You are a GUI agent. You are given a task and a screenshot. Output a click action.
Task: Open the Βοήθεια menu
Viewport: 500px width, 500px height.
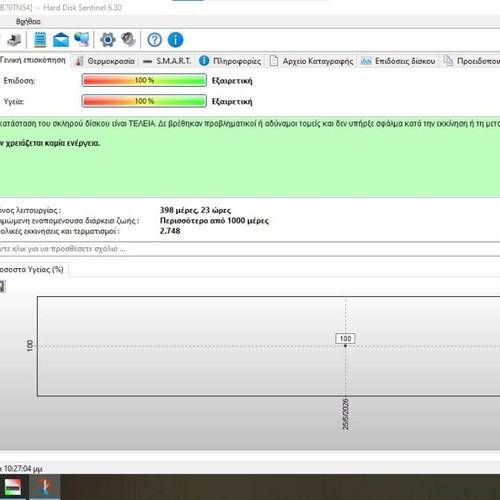click(x=28, y=22)
